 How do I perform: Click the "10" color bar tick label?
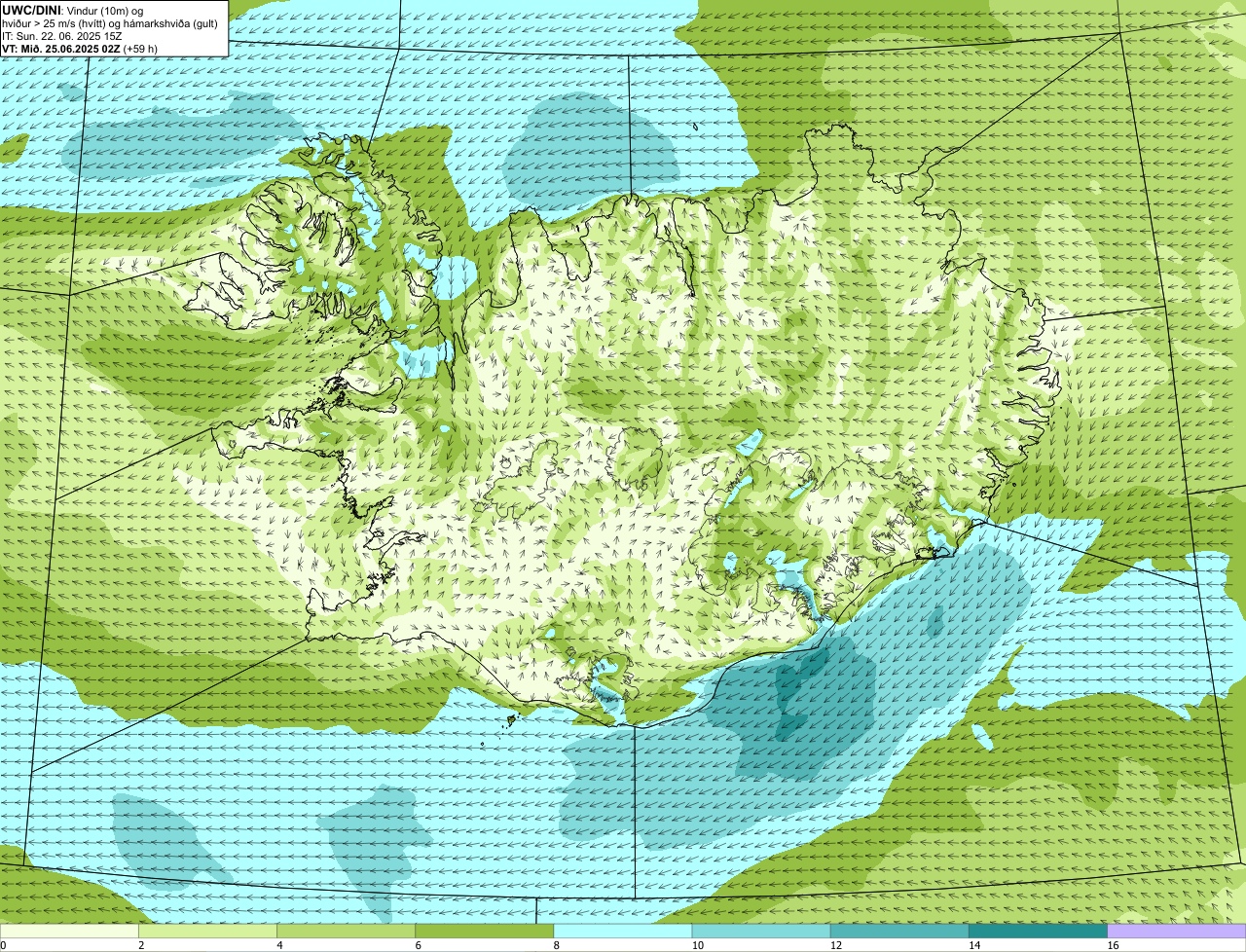coord(697,945)
